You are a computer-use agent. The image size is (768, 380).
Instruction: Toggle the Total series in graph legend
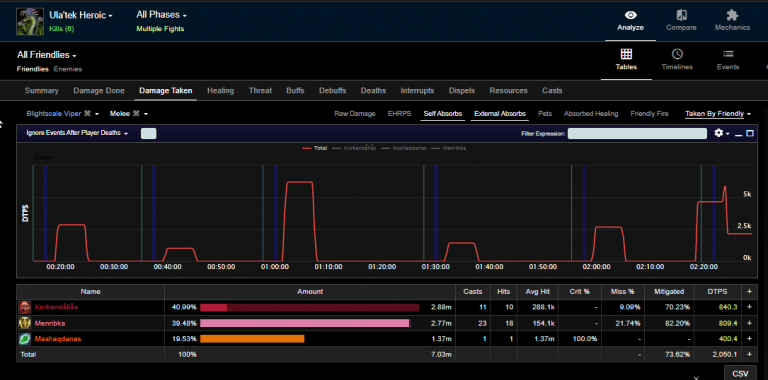314,148
